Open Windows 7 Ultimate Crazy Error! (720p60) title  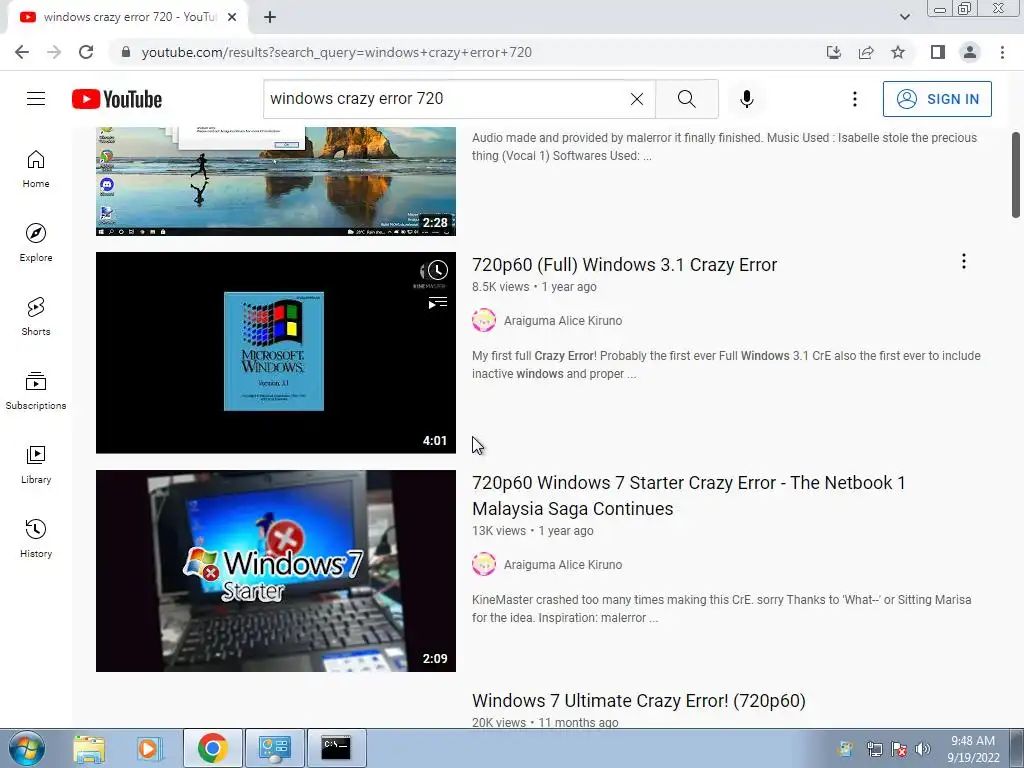pos(639,701)
